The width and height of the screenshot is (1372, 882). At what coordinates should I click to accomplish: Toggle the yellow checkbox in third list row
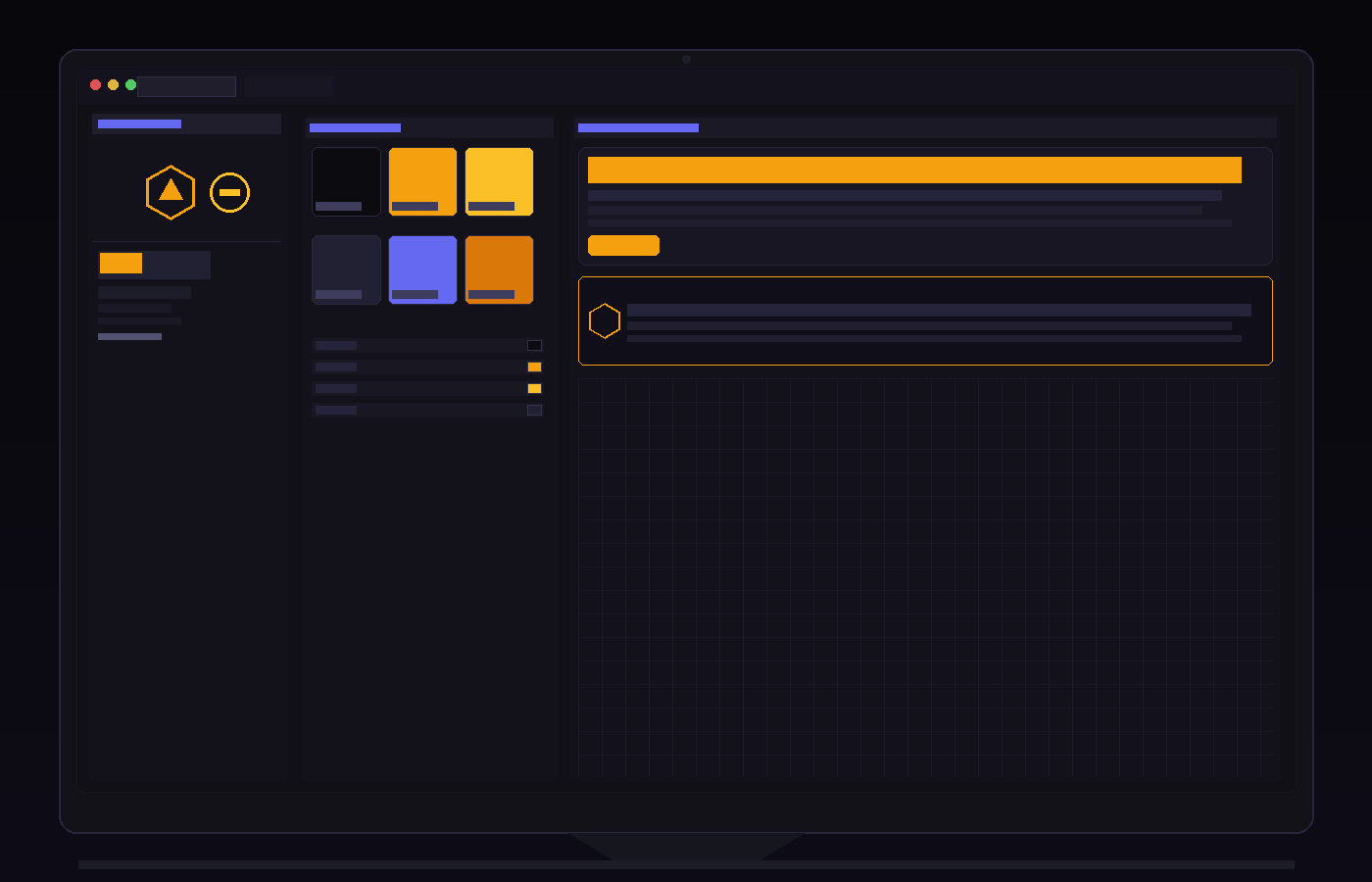point(534,388)
